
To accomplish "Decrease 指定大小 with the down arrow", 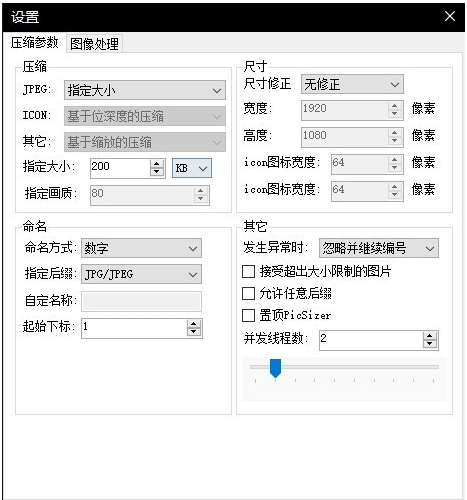I will [x=157, y=172].
